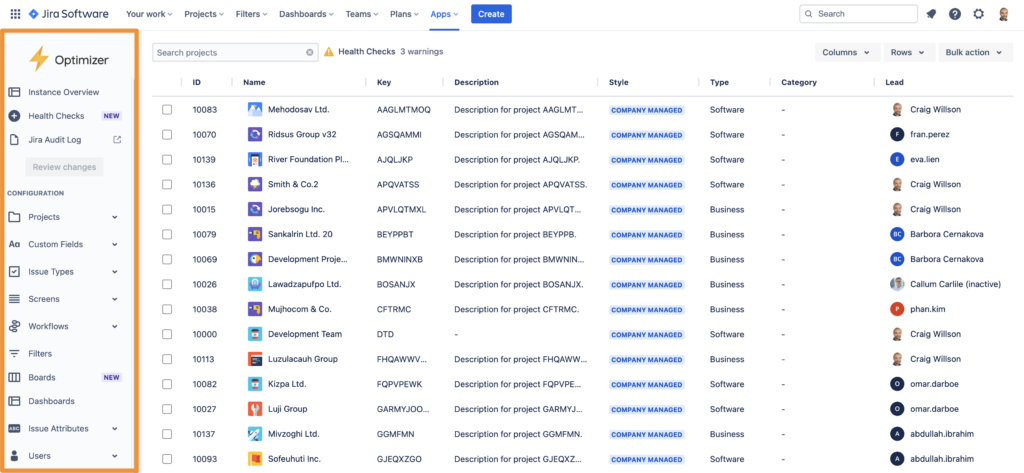1024x473 pixels.
Task: Clear the Search projects field
Action: [x=310, y=52]
